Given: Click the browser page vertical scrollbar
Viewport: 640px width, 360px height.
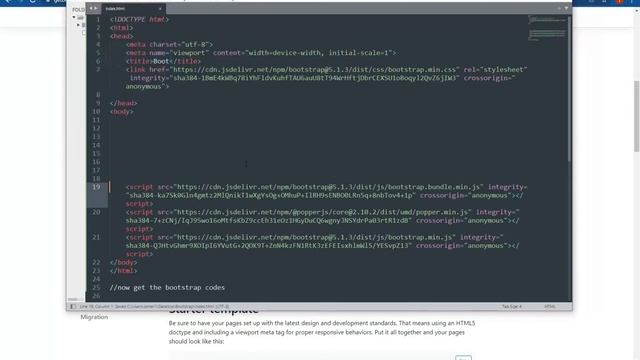Looking at the screenshot, I should point(636,116).
